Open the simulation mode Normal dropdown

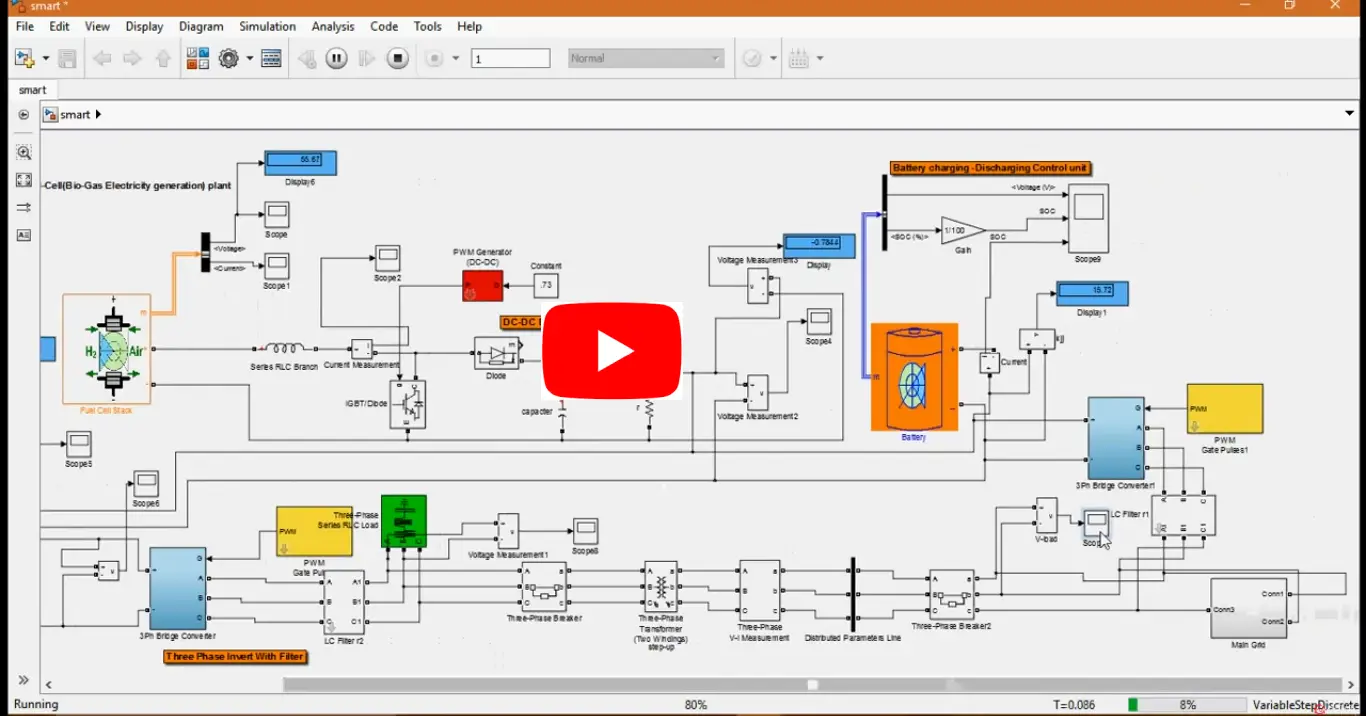646,59
